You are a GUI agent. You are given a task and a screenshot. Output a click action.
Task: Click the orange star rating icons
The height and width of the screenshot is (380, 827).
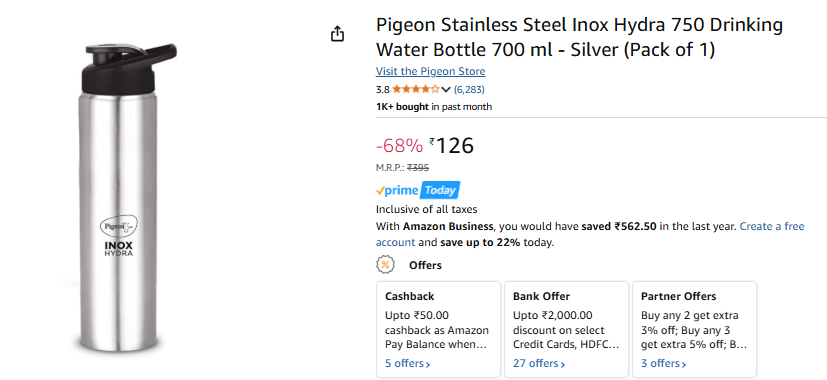click(415, 89)
